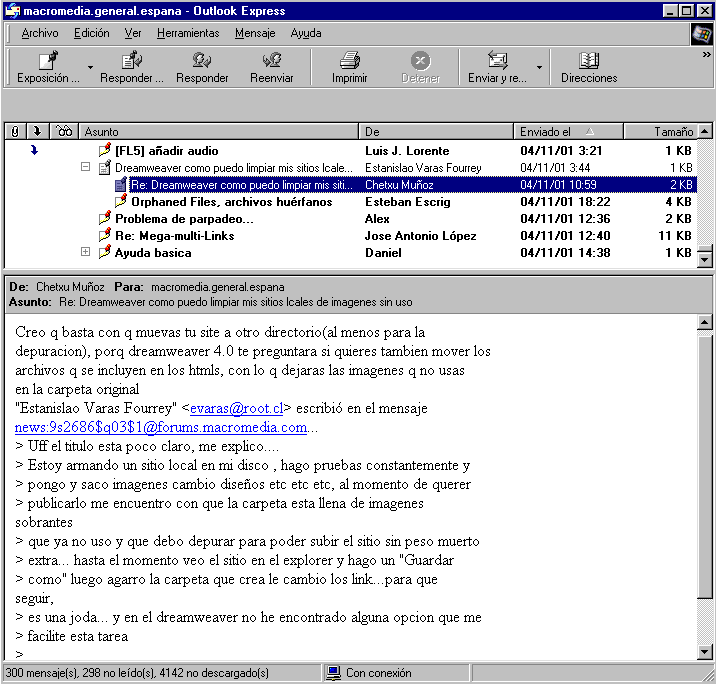Click message icon of Re: Mega-multi-Links
Screen dimensions: 716x684
pos(105,235)
